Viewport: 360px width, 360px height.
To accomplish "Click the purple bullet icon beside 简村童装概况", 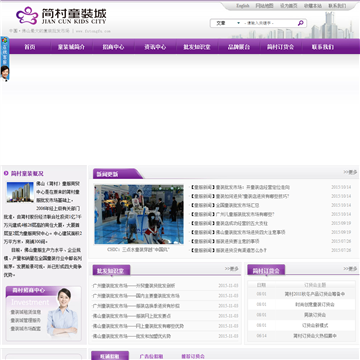I will (x=6, y=173).
